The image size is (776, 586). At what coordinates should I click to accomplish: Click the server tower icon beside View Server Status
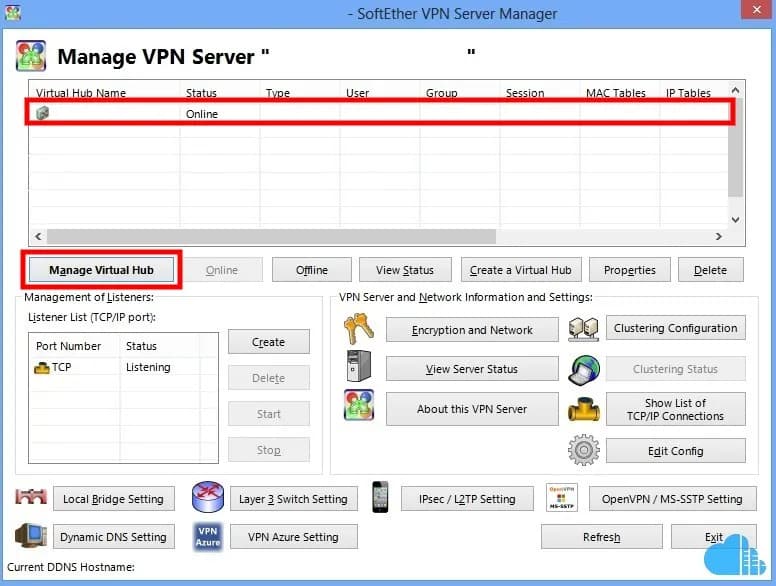pos(359,366)
